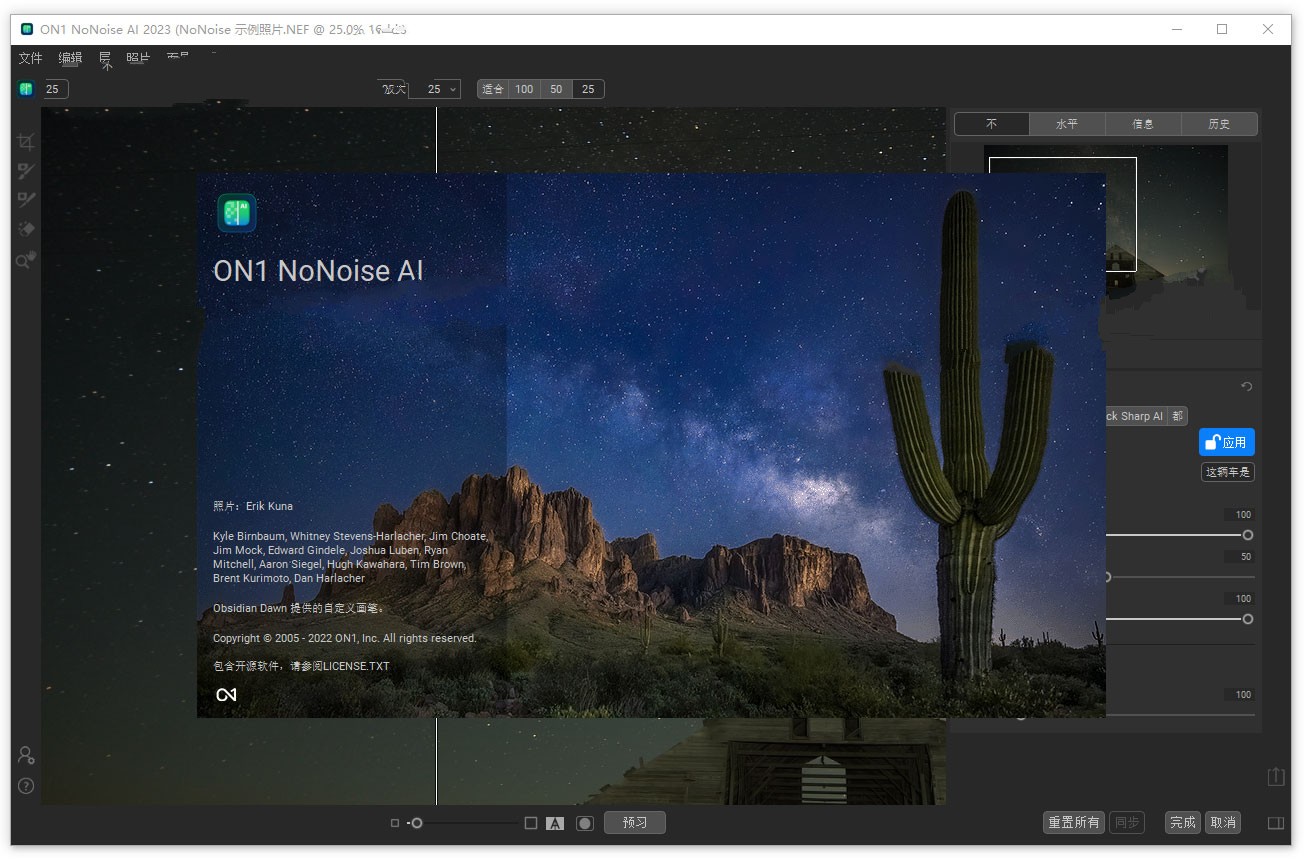Click the 照片: Erik Kuna credit text
This screenshot has height=861, width=1307.
[253, 506]
